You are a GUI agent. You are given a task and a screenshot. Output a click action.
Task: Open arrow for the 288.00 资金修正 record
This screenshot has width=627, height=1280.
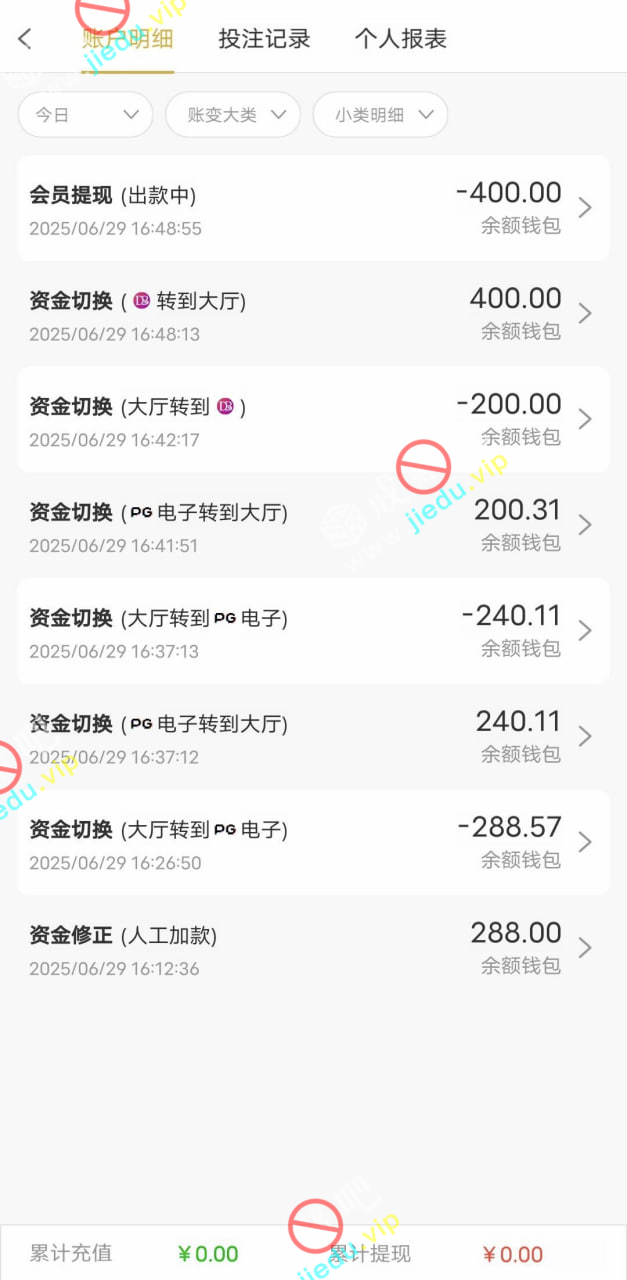click(585, 948)
